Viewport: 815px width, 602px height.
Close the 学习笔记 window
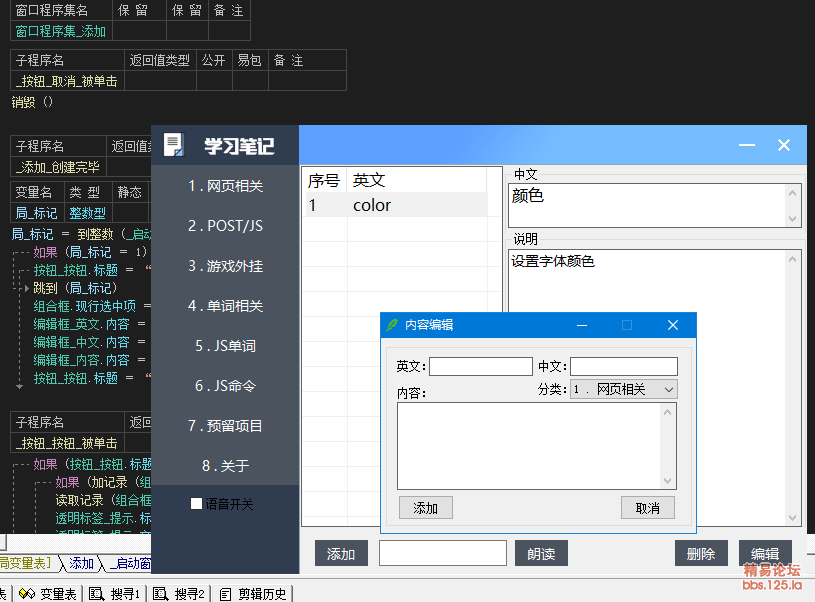point(784,145)
